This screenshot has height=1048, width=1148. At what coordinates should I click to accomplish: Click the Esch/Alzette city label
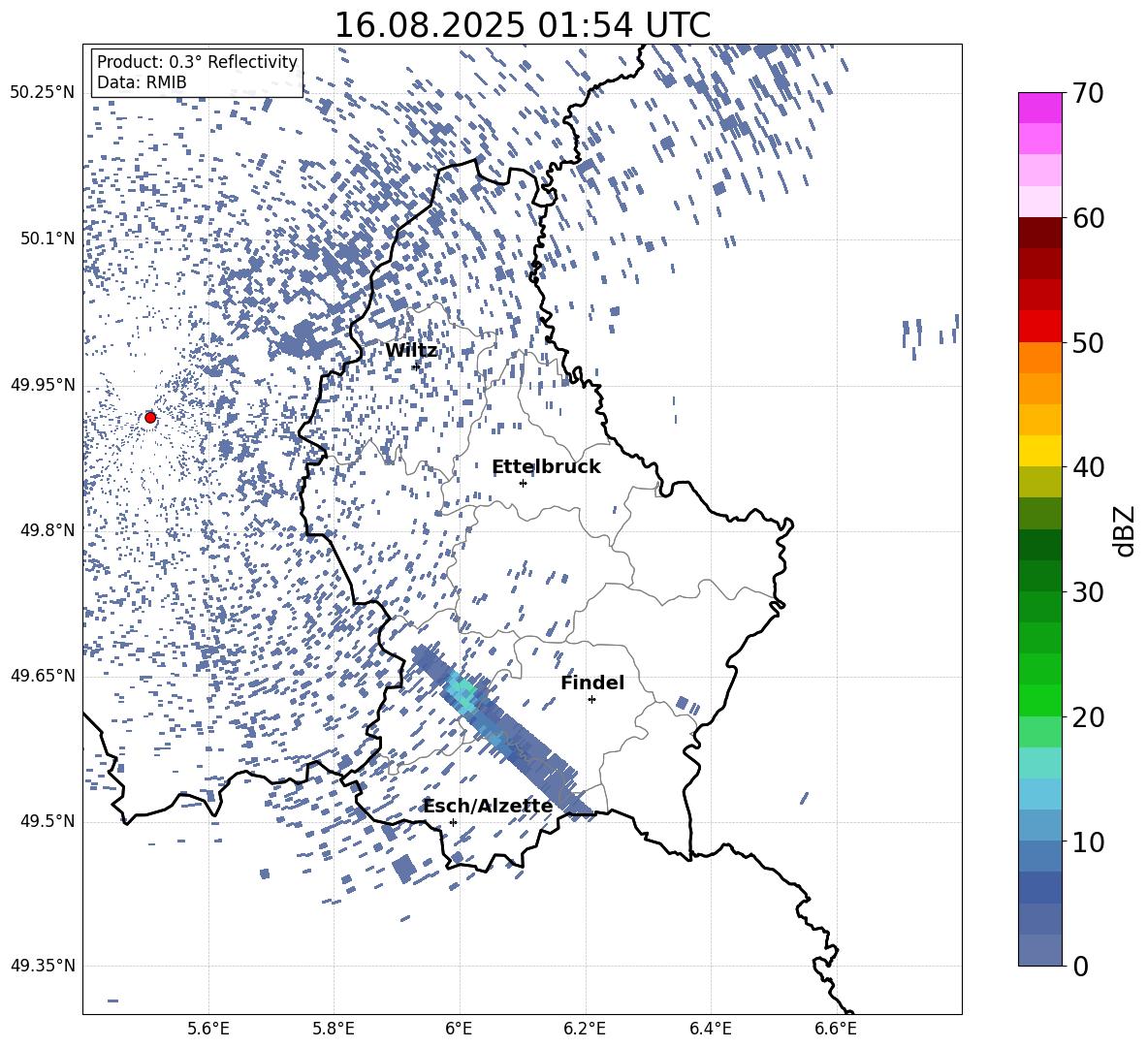(x=489, y=806)
